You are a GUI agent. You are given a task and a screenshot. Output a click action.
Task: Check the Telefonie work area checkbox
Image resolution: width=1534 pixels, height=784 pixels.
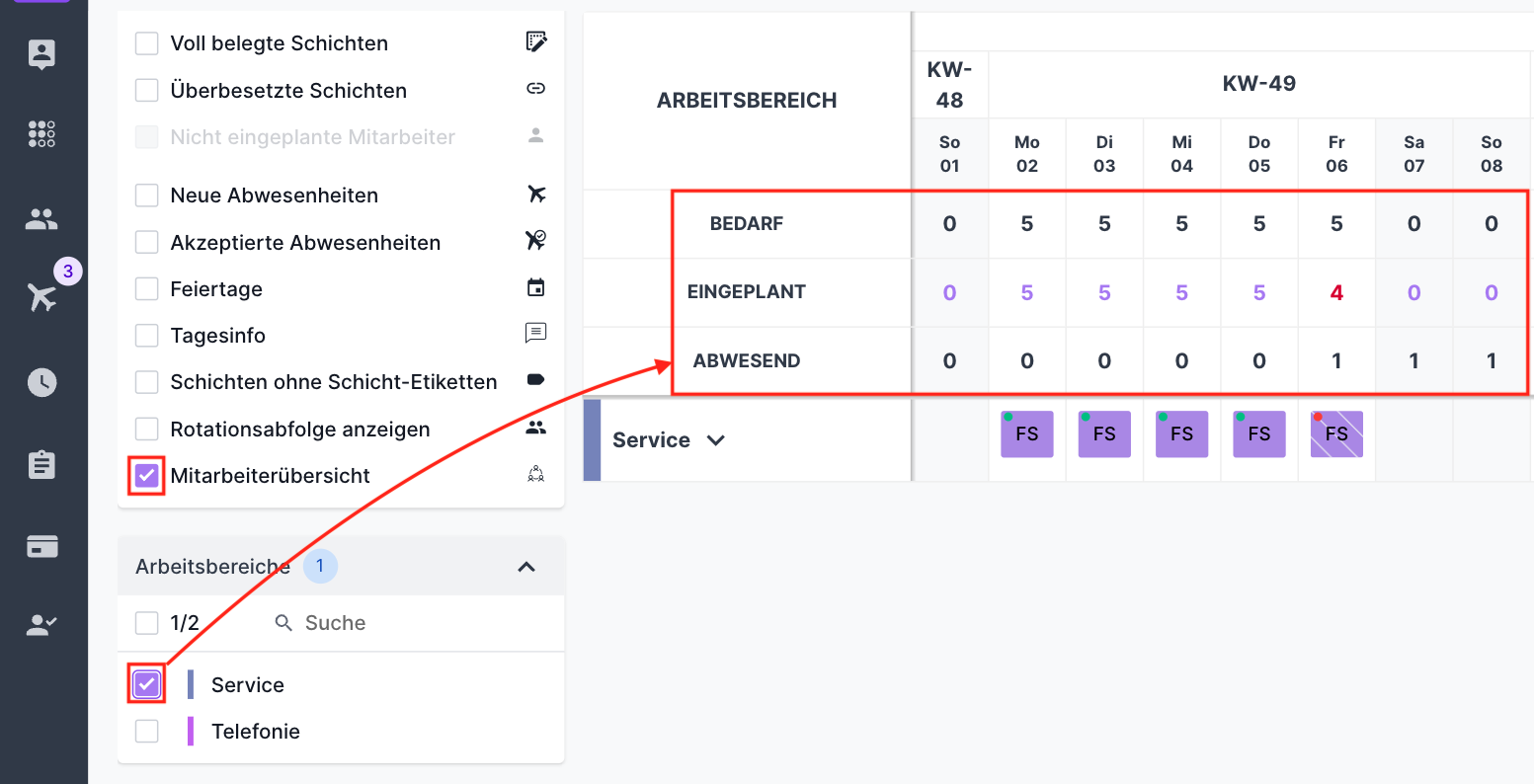146,731
